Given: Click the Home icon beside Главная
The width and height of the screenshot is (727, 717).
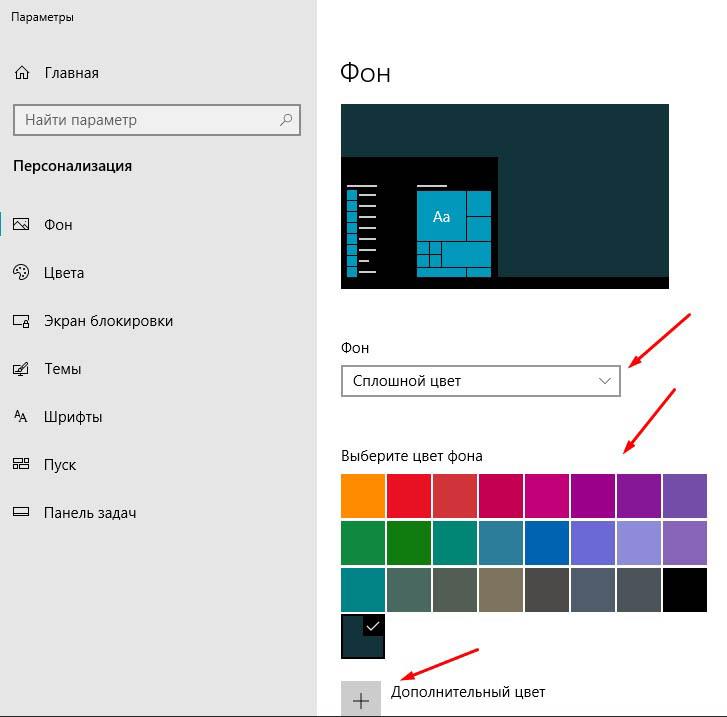Looking at the screenshot, I should [x=22, y=73].
